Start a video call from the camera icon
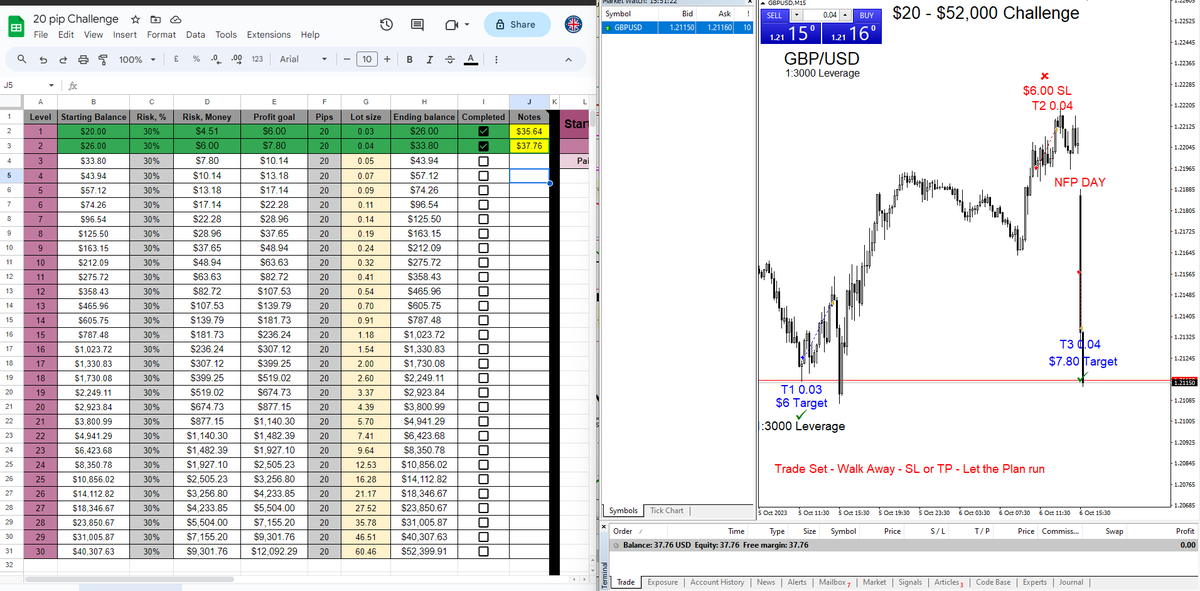 (x=452, y=25)
